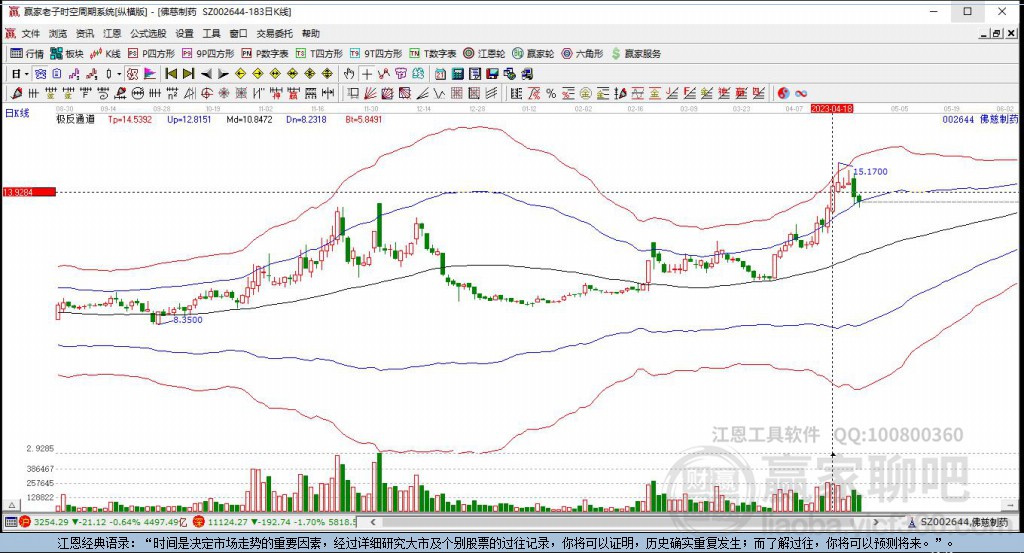Screen dimensions: 1024x553
Task: Open 赢家服务 services
Action: coord(636,54)
